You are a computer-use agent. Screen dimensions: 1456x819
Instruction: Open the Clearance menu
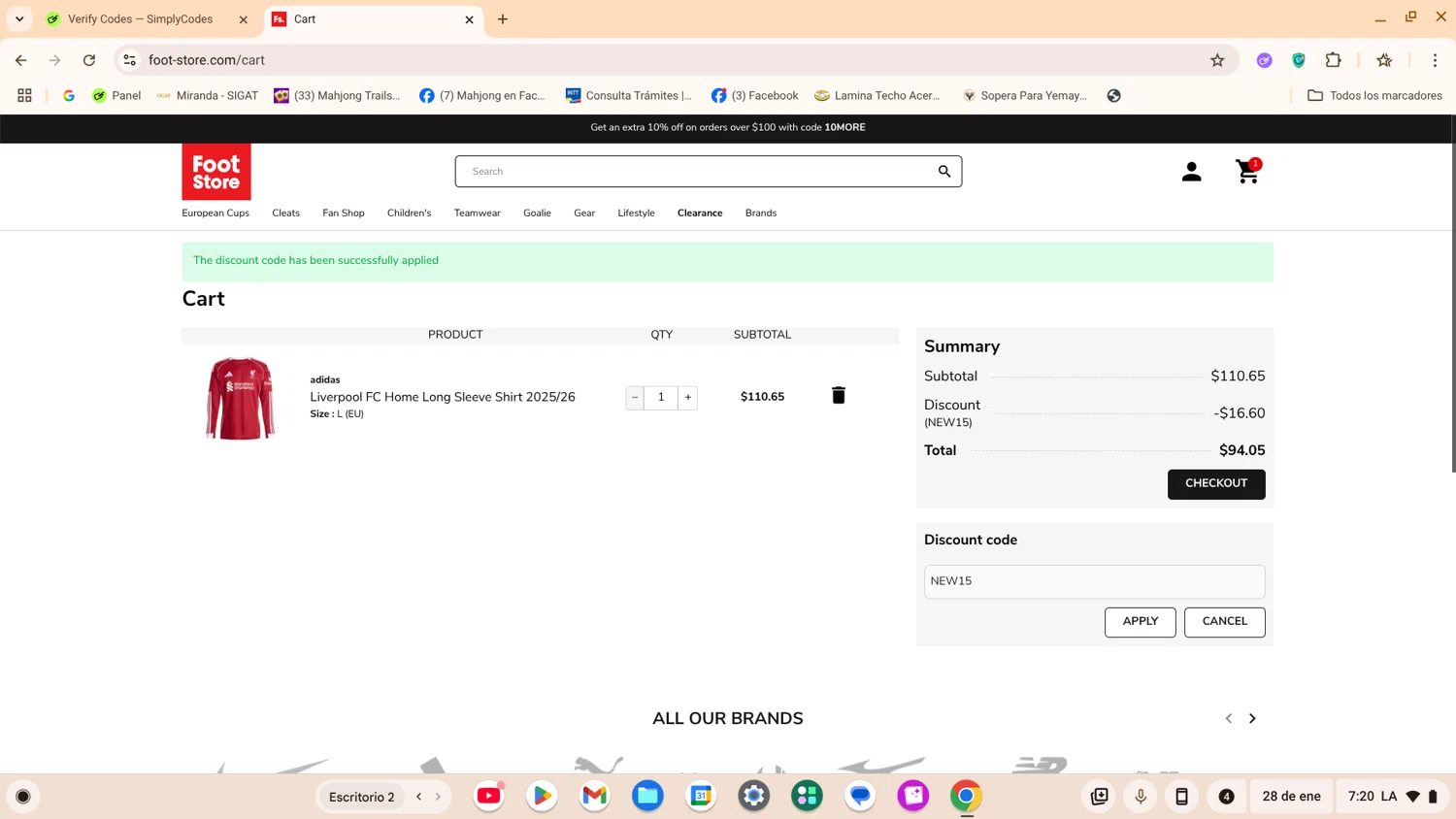(700, 213)
